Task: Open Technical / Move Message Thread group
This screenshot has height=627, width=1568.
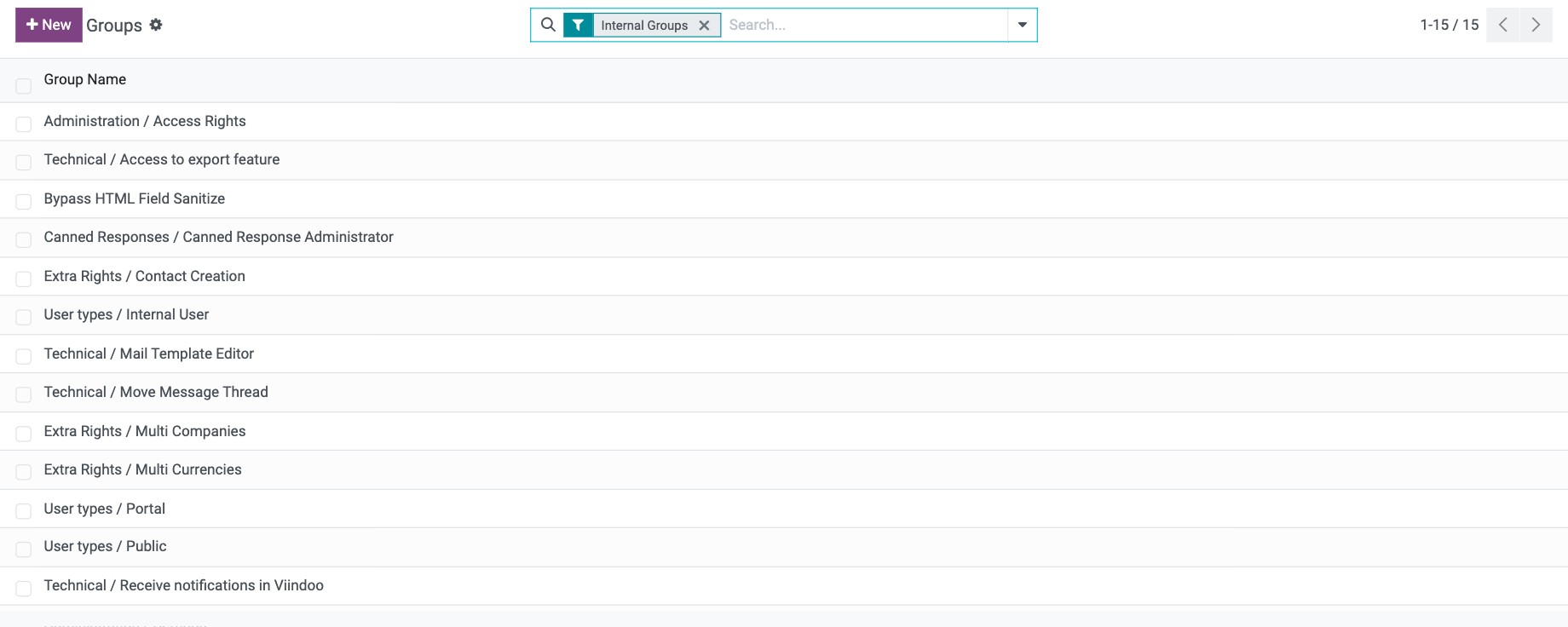Action: tap(156, 392)
